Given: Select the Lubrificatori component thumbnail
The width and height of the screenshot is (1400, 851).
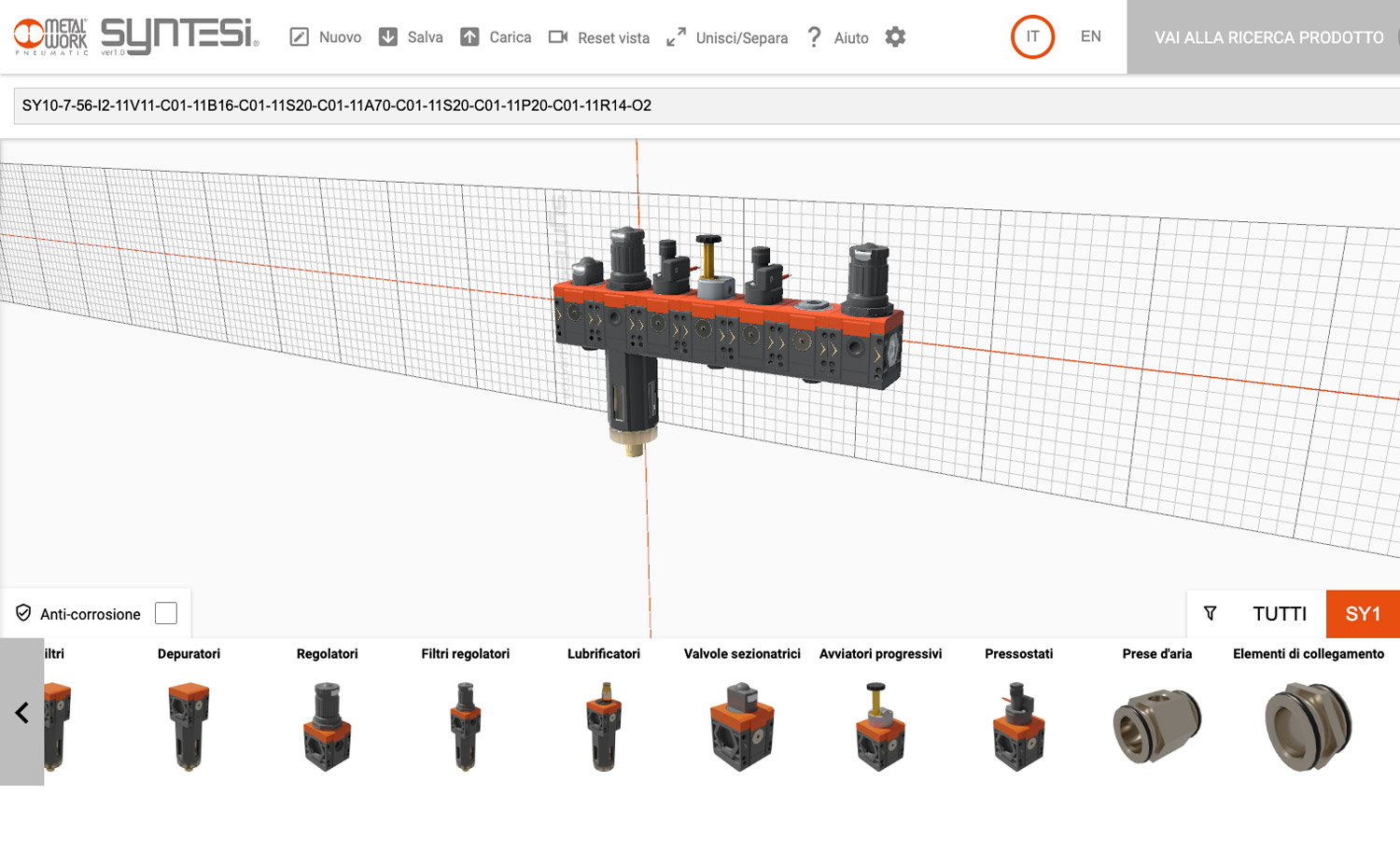Looking at the screenshot, I should tap(603, 725).
